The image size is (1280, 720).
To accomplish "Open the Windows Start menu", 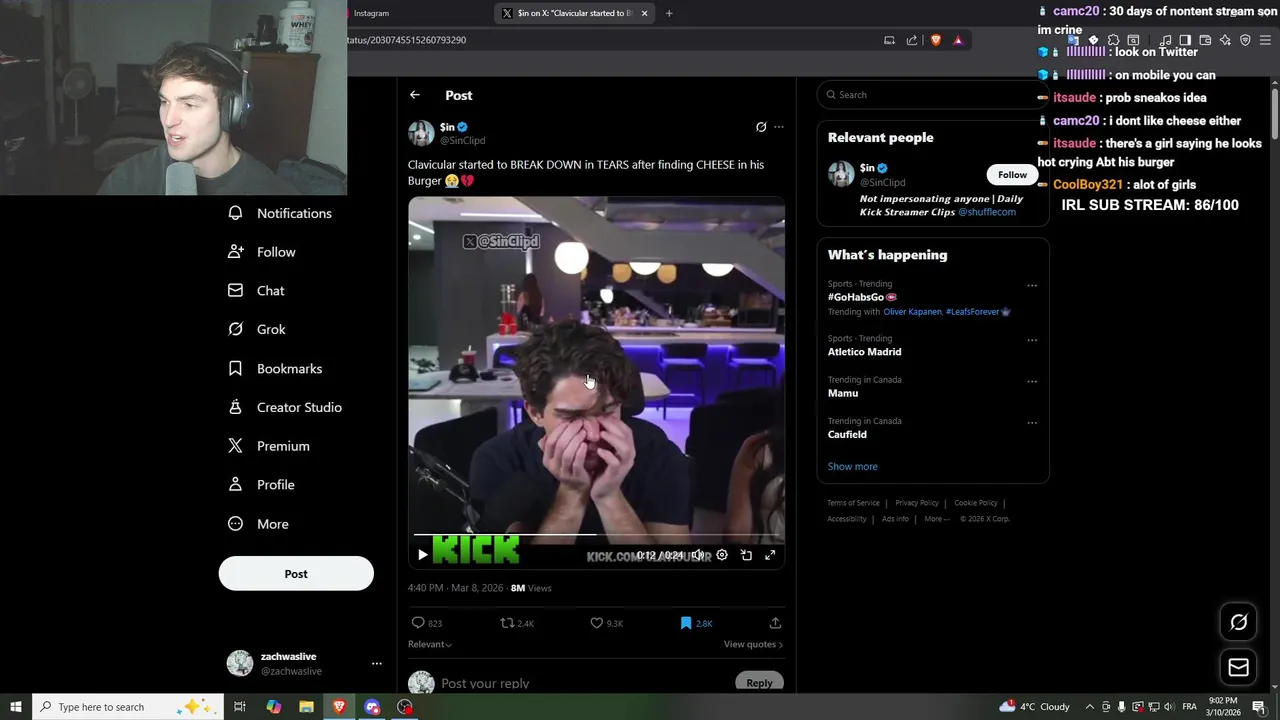I will 15,707.
